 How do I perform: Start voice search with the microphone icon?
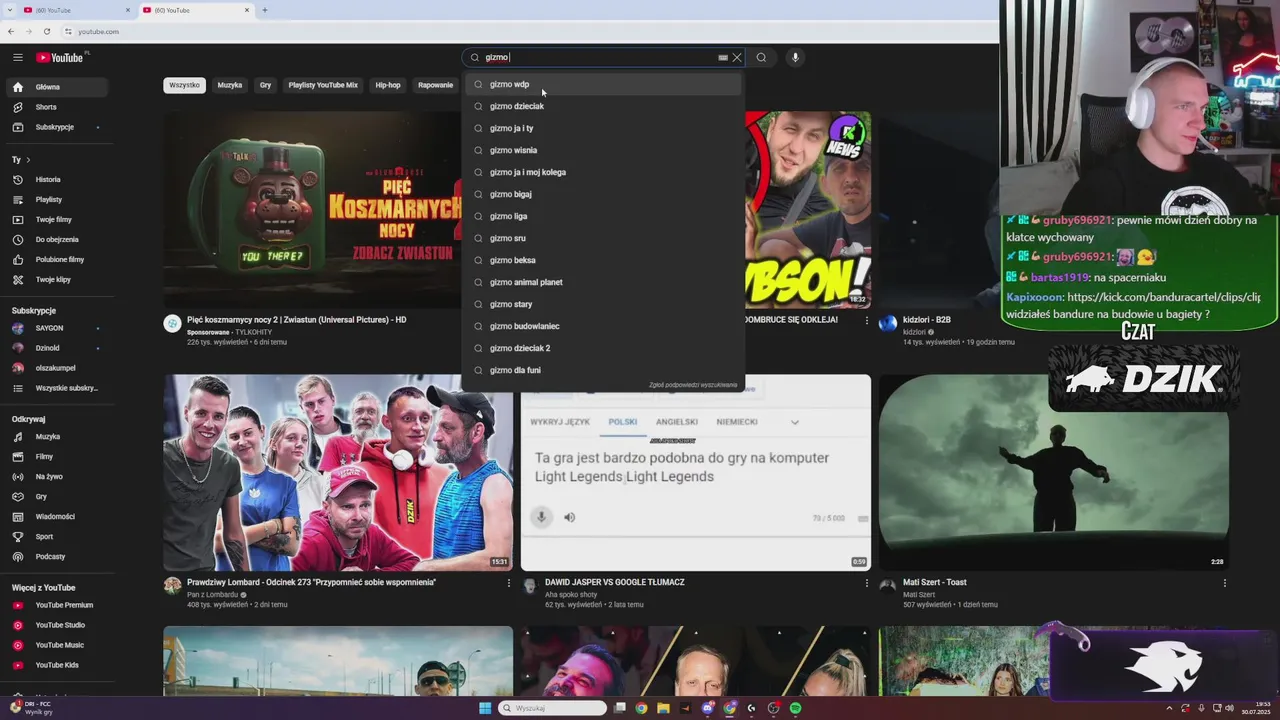(795, 57)
